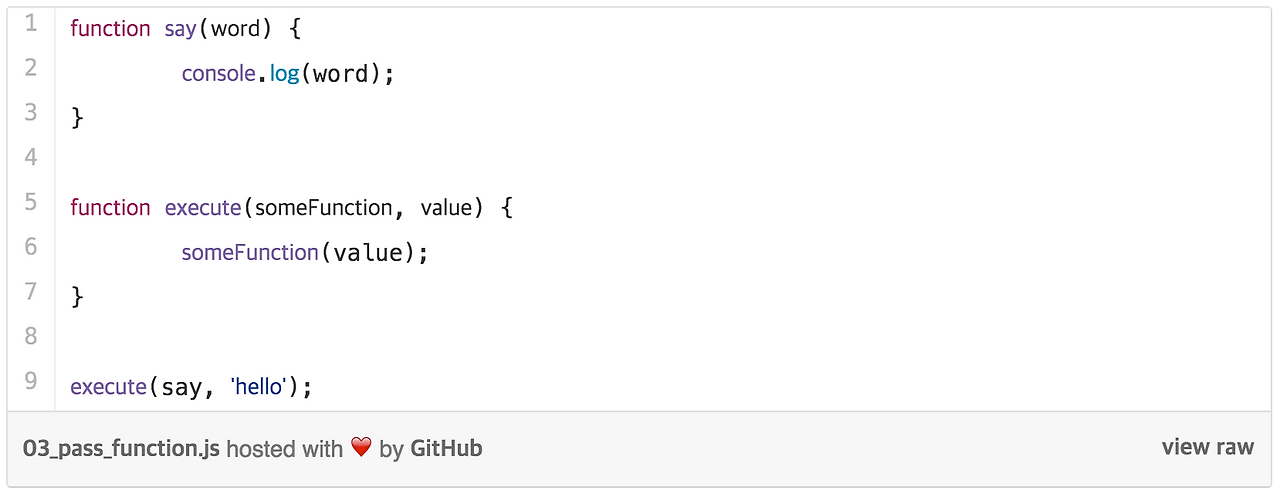Click 'console' on line 2

click(219, 73)
